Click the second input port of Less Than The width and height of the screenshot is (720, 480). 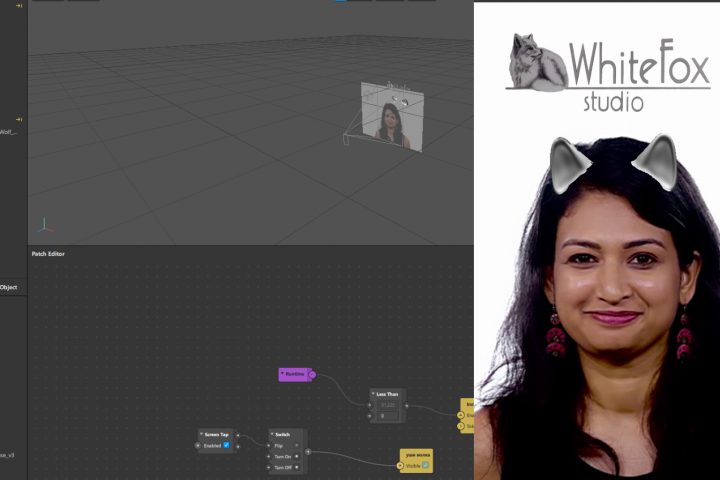pos(370,416)
